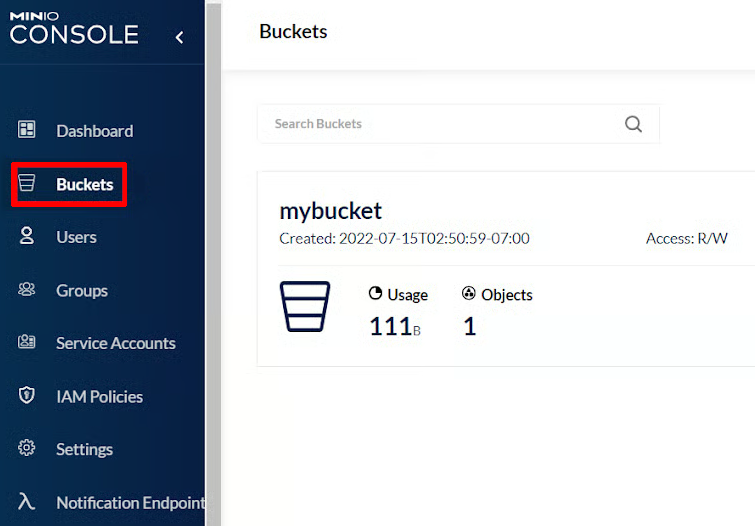
Task: Click the Buckets icon in sidebar
Action: pyautogui.click(x=27, y=184)
